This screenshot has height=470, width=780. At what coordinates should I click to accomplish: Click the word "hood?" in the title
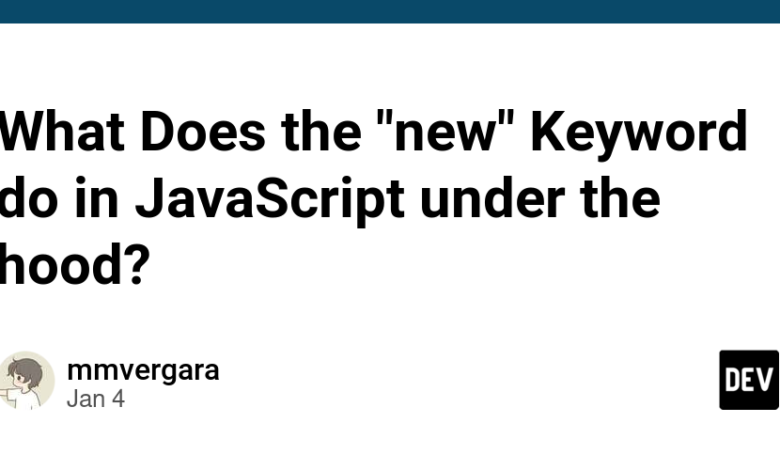click(x=75, y=265)
